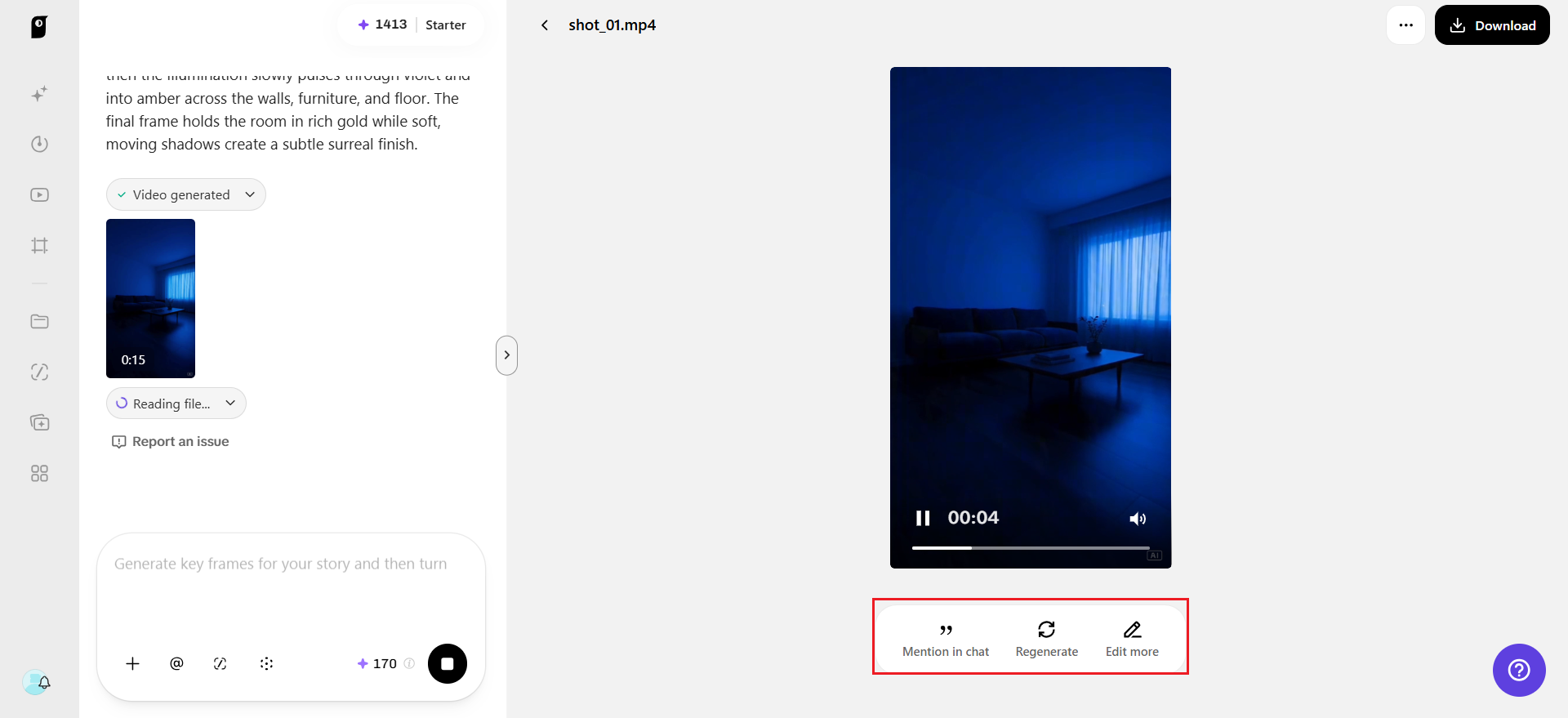Click Report an issue link
The height and width of the screenshot is (718, 1568).
[171, 442]
